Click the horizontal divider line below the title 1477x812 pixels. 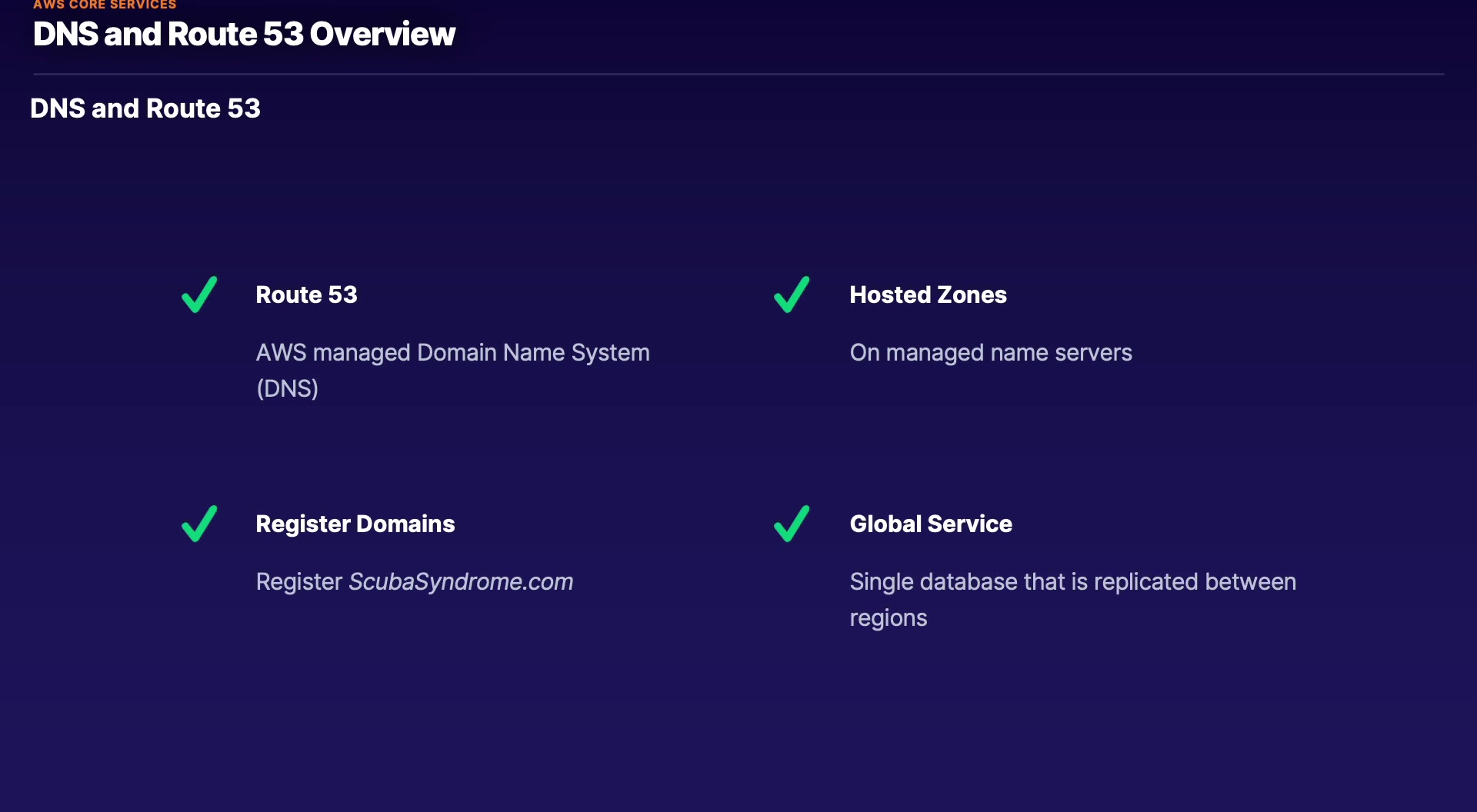(738, 74)
